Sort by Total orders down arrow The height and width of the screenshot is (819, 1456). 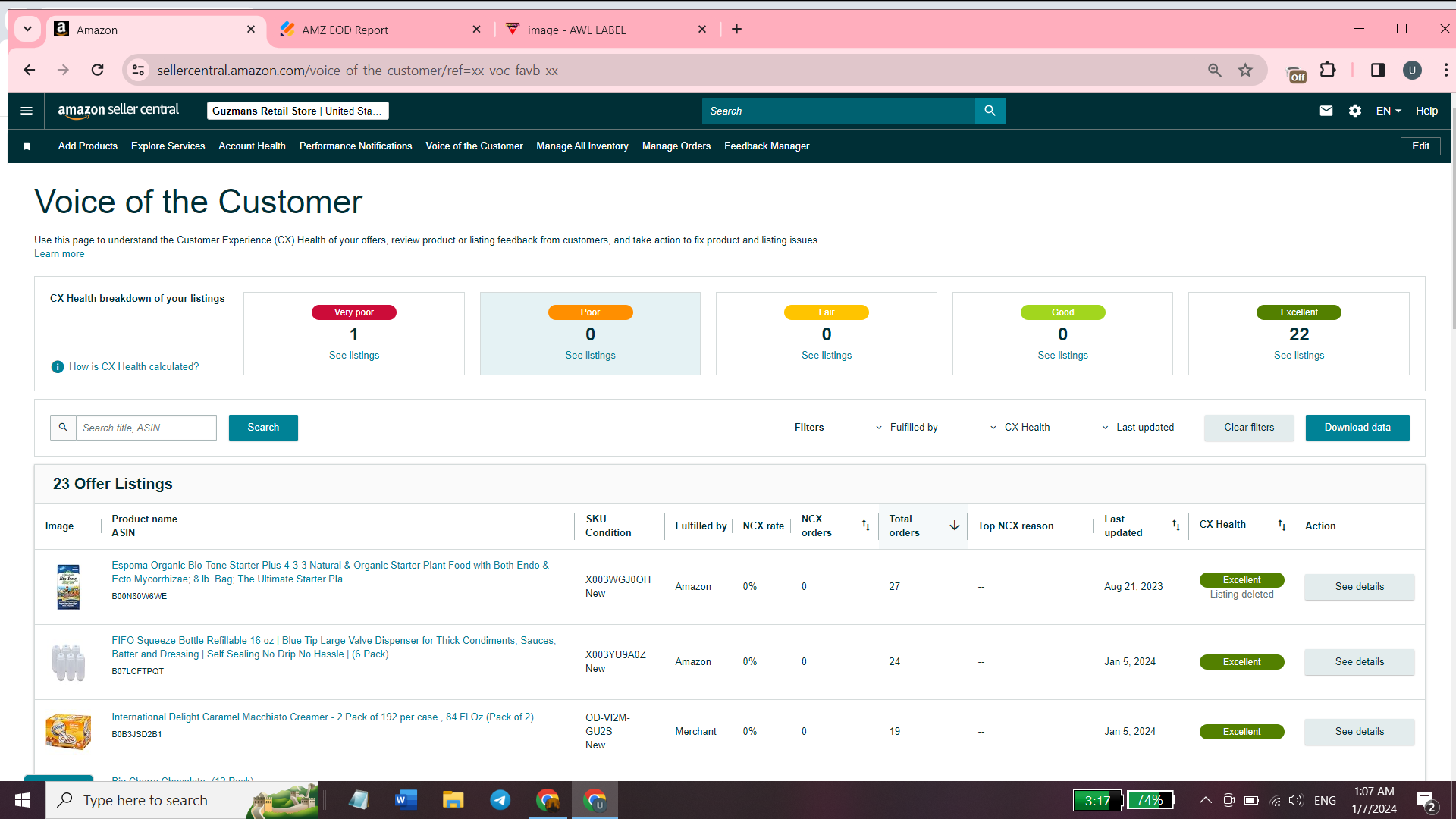tap(955, 526)
